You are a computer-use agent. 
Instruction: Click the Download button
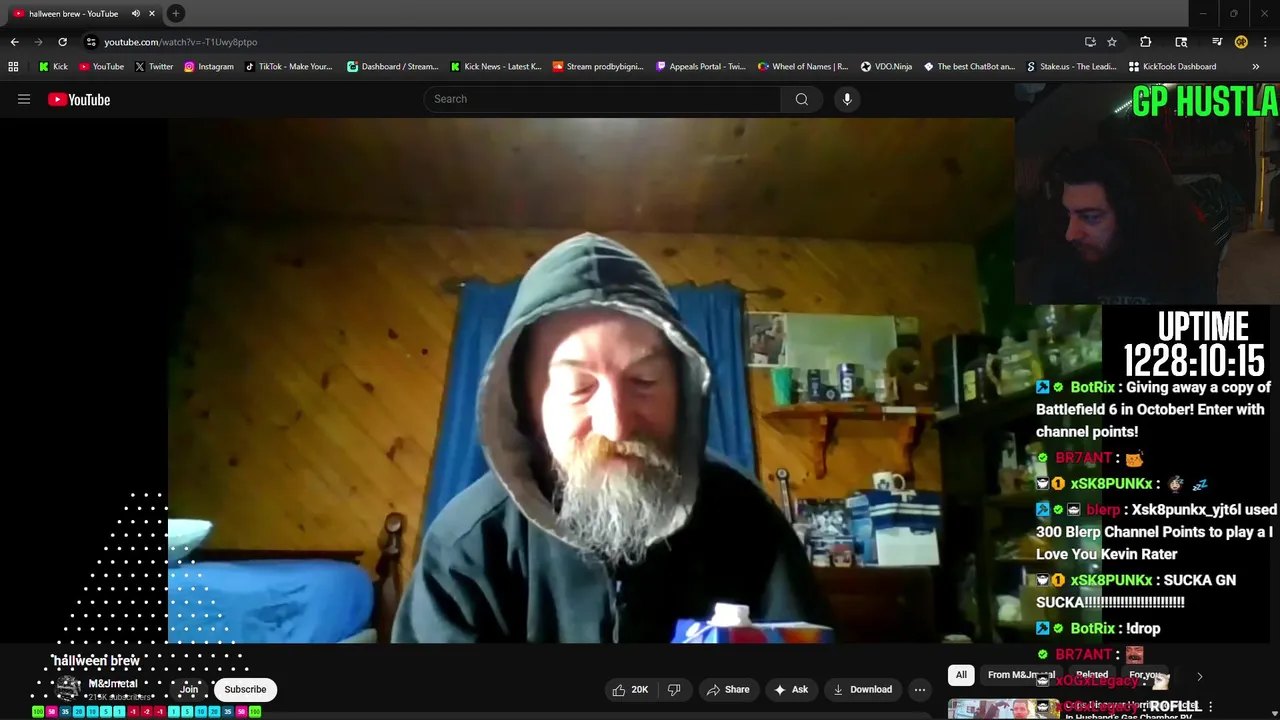tap(862, 689)
